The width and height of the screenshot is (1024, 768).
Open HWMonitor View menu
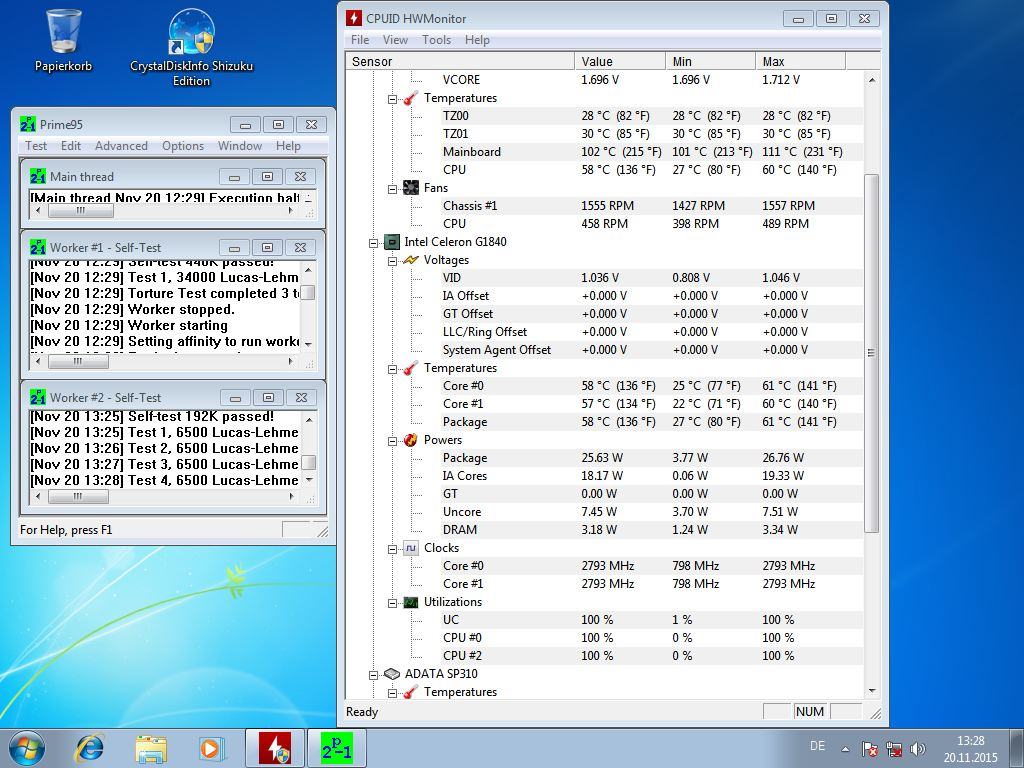[395, 40]
